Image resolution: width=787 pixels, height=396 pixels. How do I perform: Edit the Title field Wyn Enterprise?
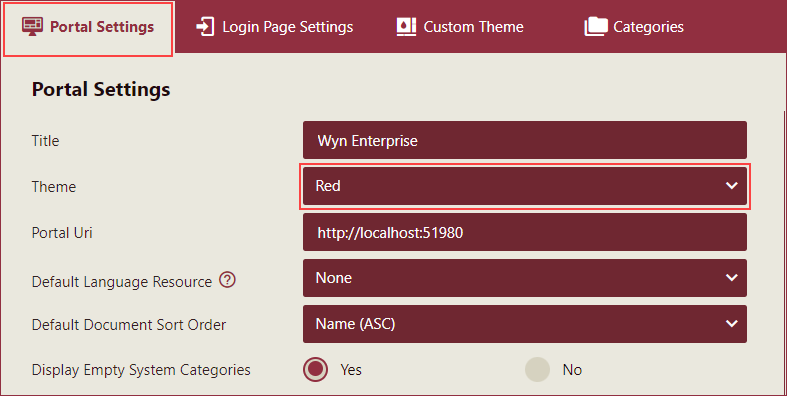524,140
